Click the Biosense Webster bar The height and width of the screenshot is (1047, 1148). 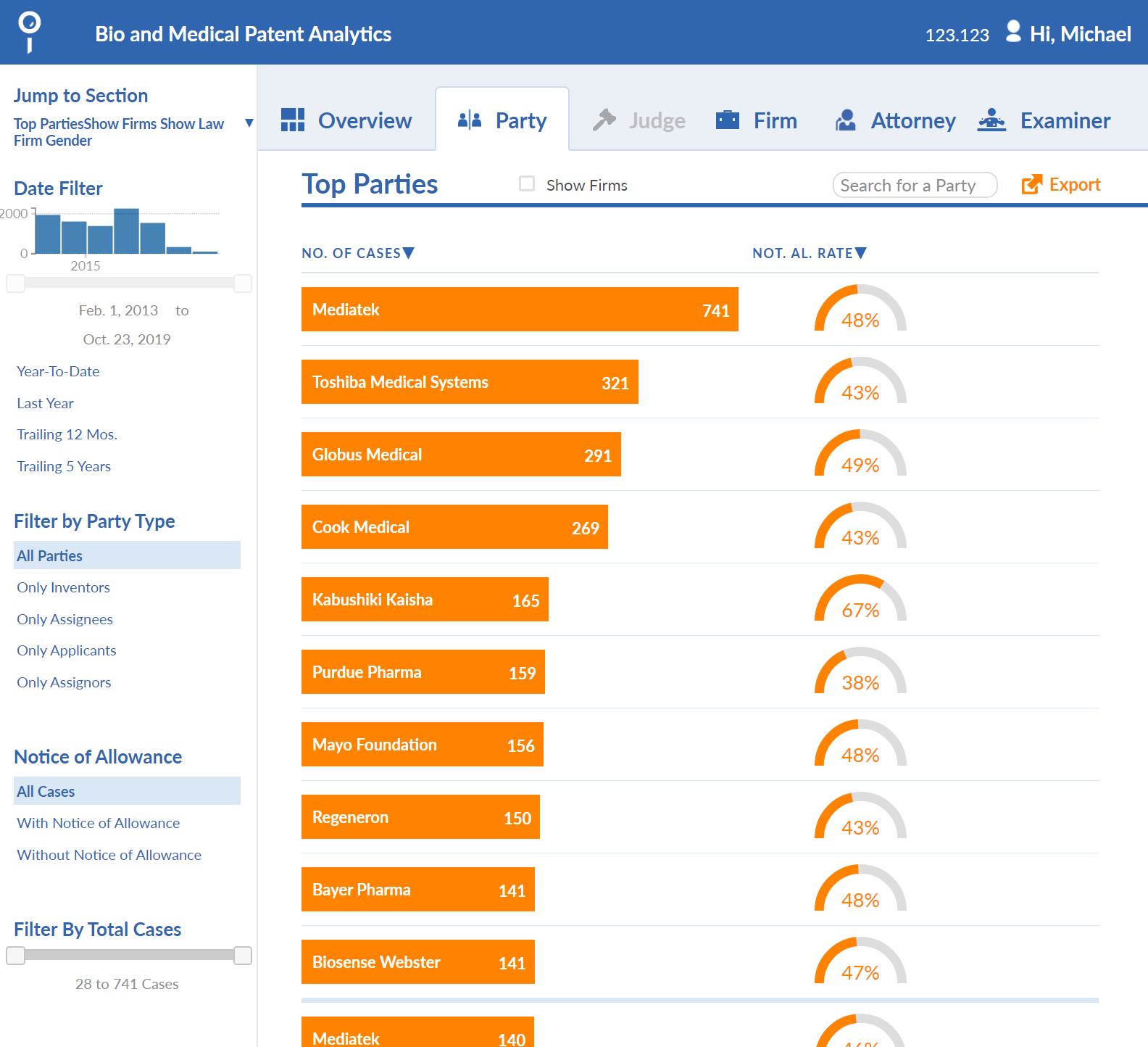(x=418, y=962)
